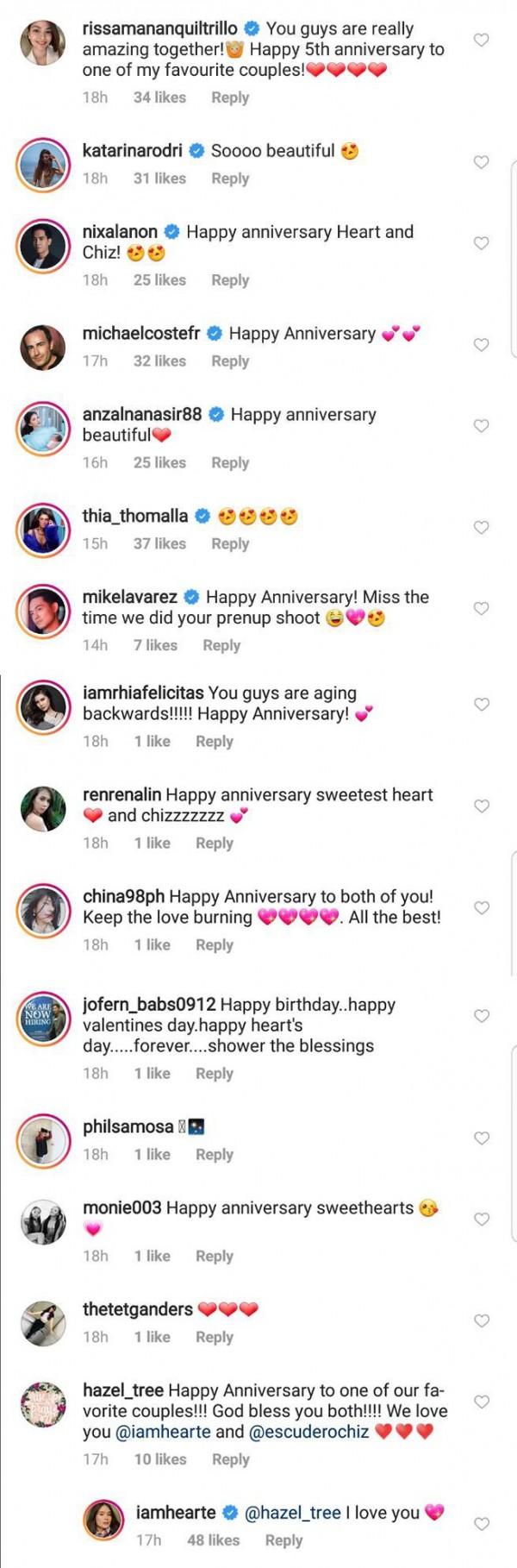Open the @escuderochiz mention link

[x=308, y=1432]
